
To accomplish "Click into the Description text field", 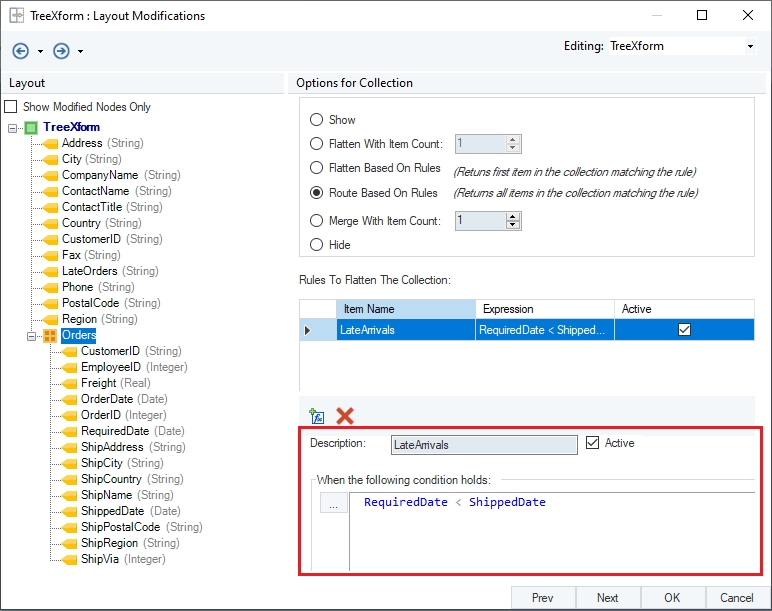I will click(483, 444).
